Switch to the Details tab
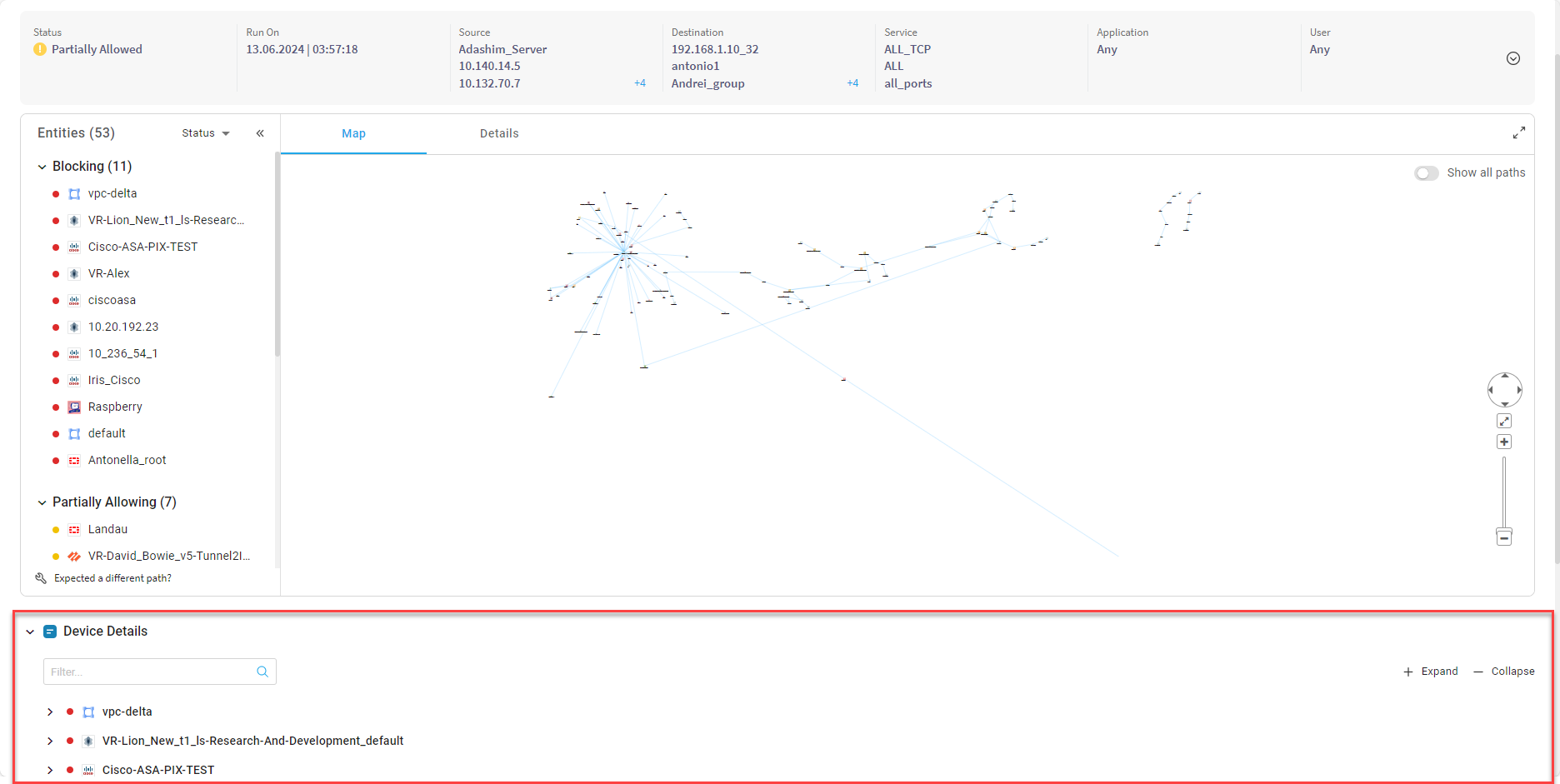The image size is (1560, 784). pyautogui.click(x=499, y=133)
